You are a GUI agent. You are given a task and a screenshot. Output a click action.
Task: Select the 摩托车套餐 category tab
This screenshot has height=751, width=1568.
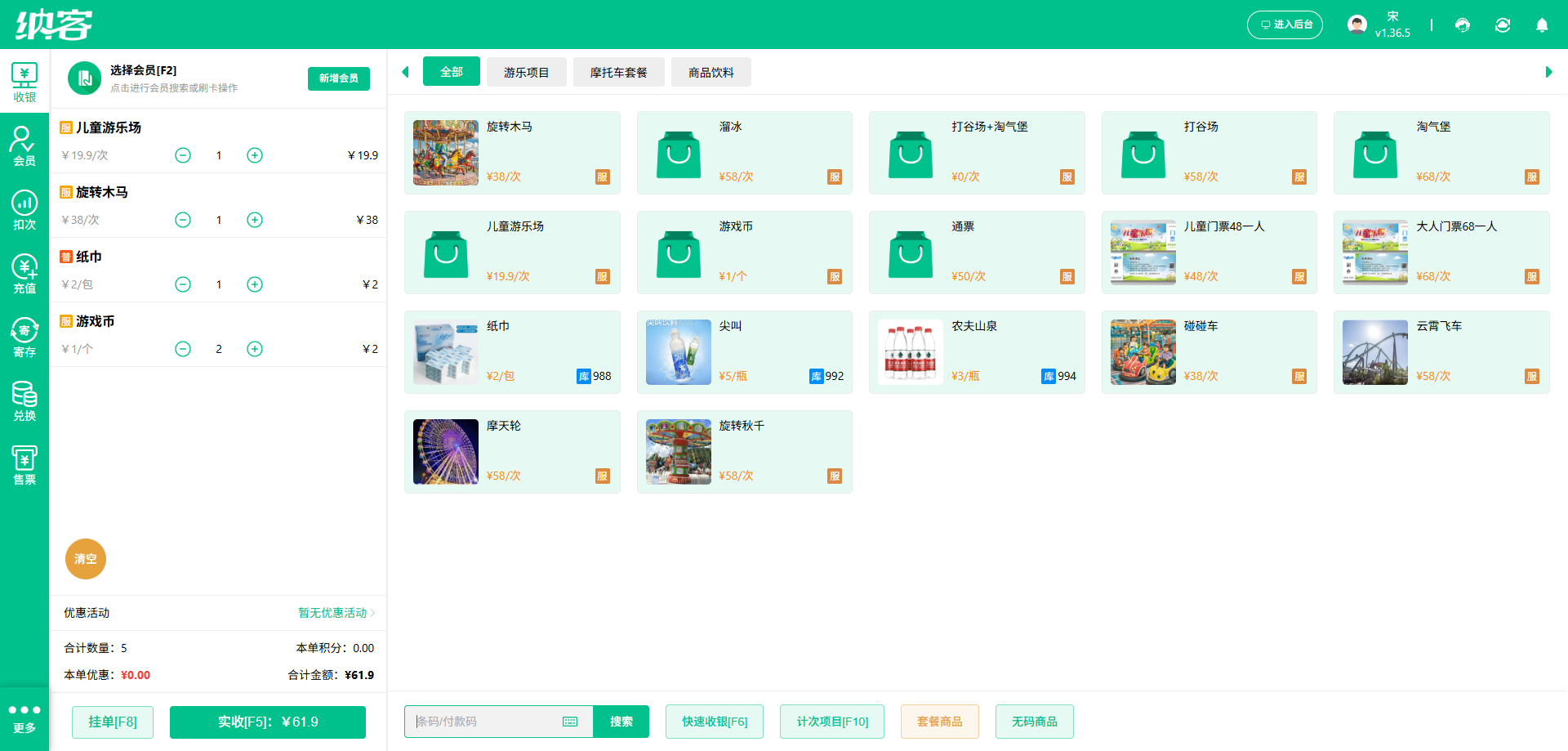[x=619, y=72]
